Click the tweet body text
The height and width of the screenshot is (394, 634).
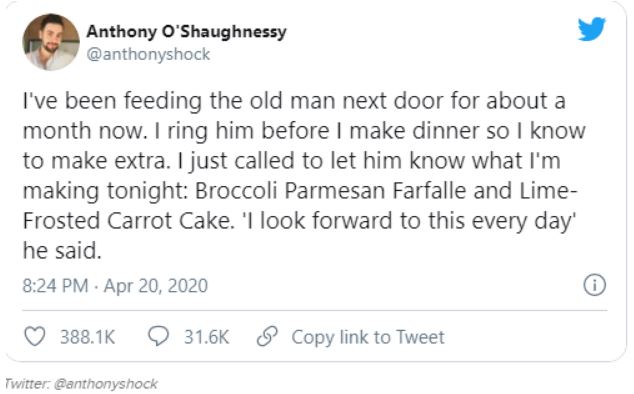coord(303,176)
